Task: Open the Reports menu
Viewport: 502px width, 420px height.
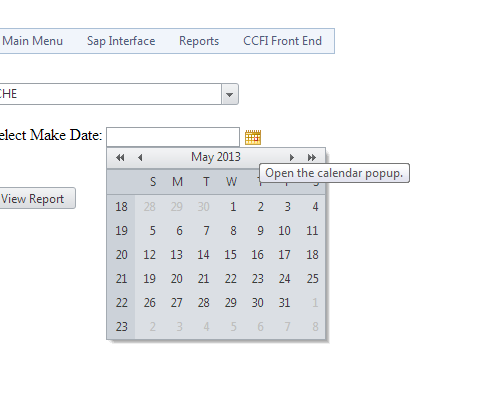Action: (x=199, y=41)
